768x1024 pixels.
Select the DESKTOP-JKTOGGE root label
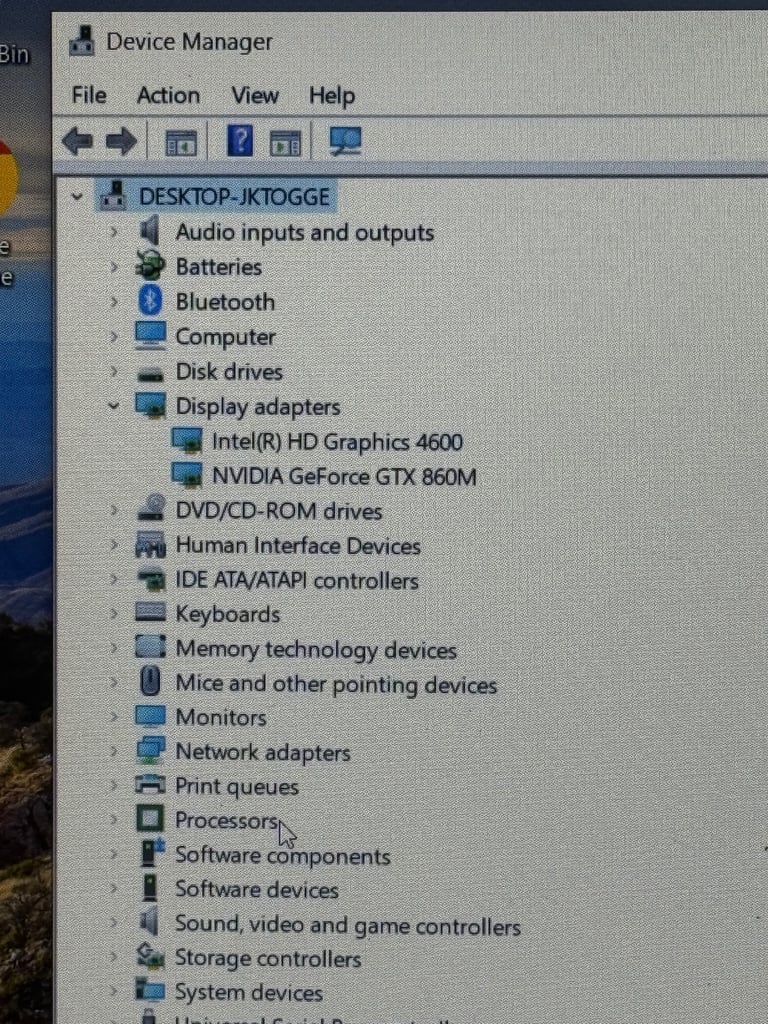pos(234,197)
